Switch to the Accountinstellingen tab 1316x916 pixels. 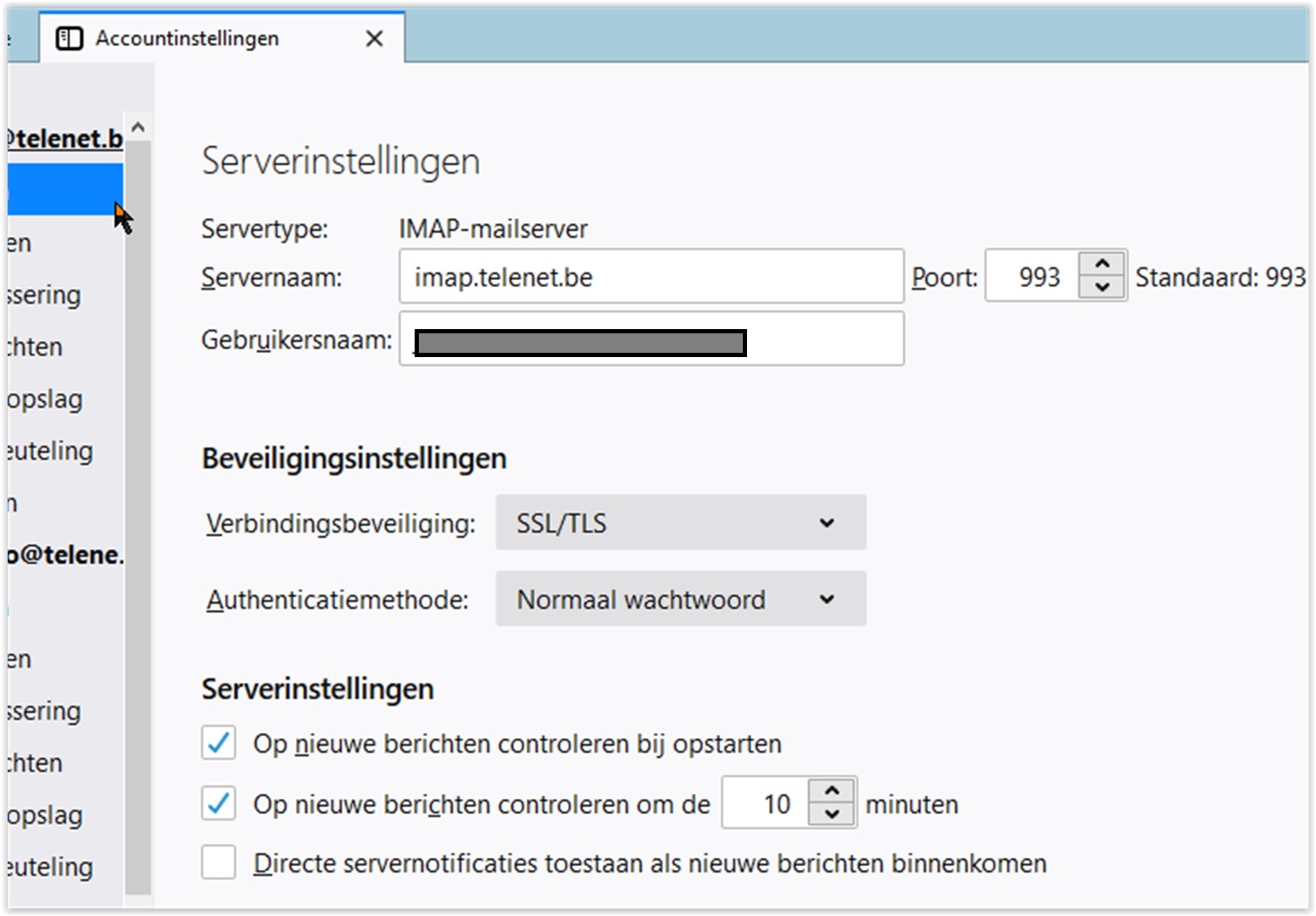(x=187, y=38)
